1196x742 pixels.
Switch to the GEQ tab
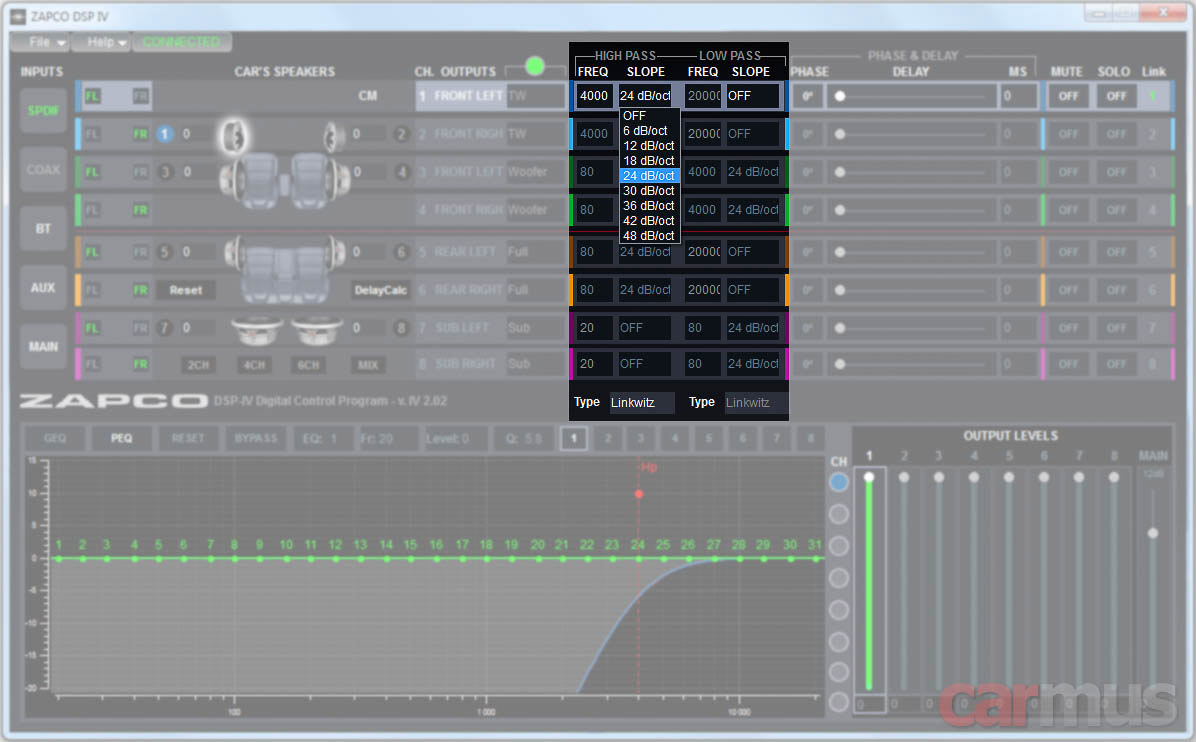tap(55, 438)
